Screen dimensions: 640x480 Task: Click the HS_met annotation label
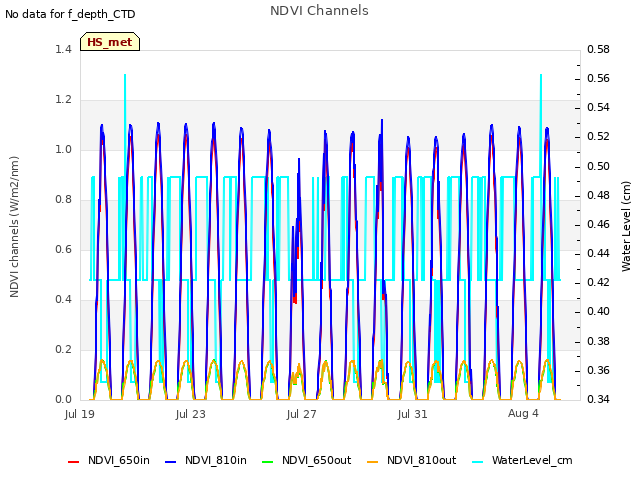(110, 42)
